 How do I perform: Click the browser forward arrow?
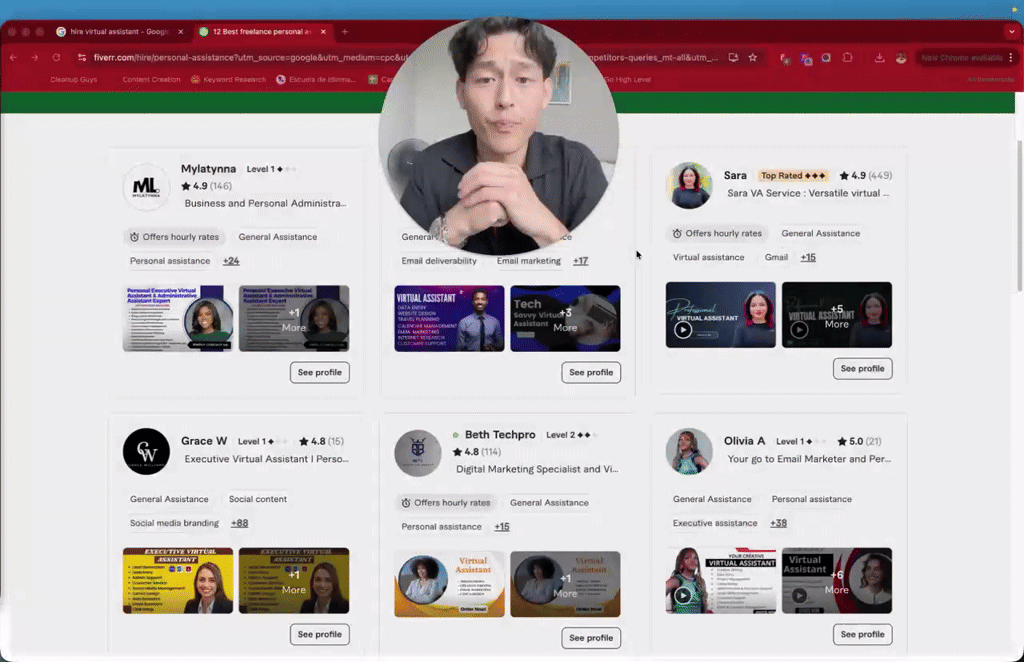pos(35,57)
